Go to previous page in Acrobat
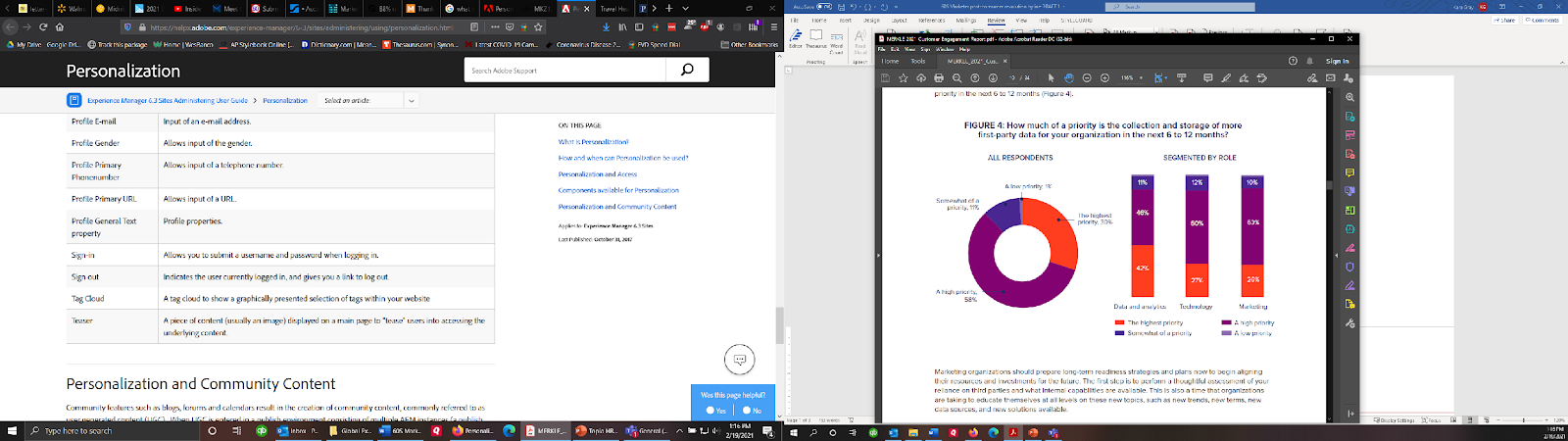The width and height of the screenshot is (1568, 441). click(x=975, y=77)
